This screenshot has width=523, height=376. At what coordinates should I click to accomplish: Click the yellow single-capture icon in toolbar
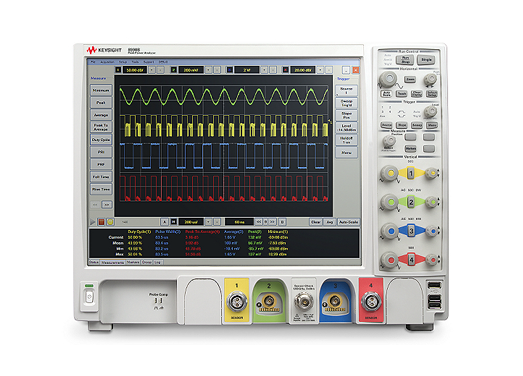(x=110, y=222)
